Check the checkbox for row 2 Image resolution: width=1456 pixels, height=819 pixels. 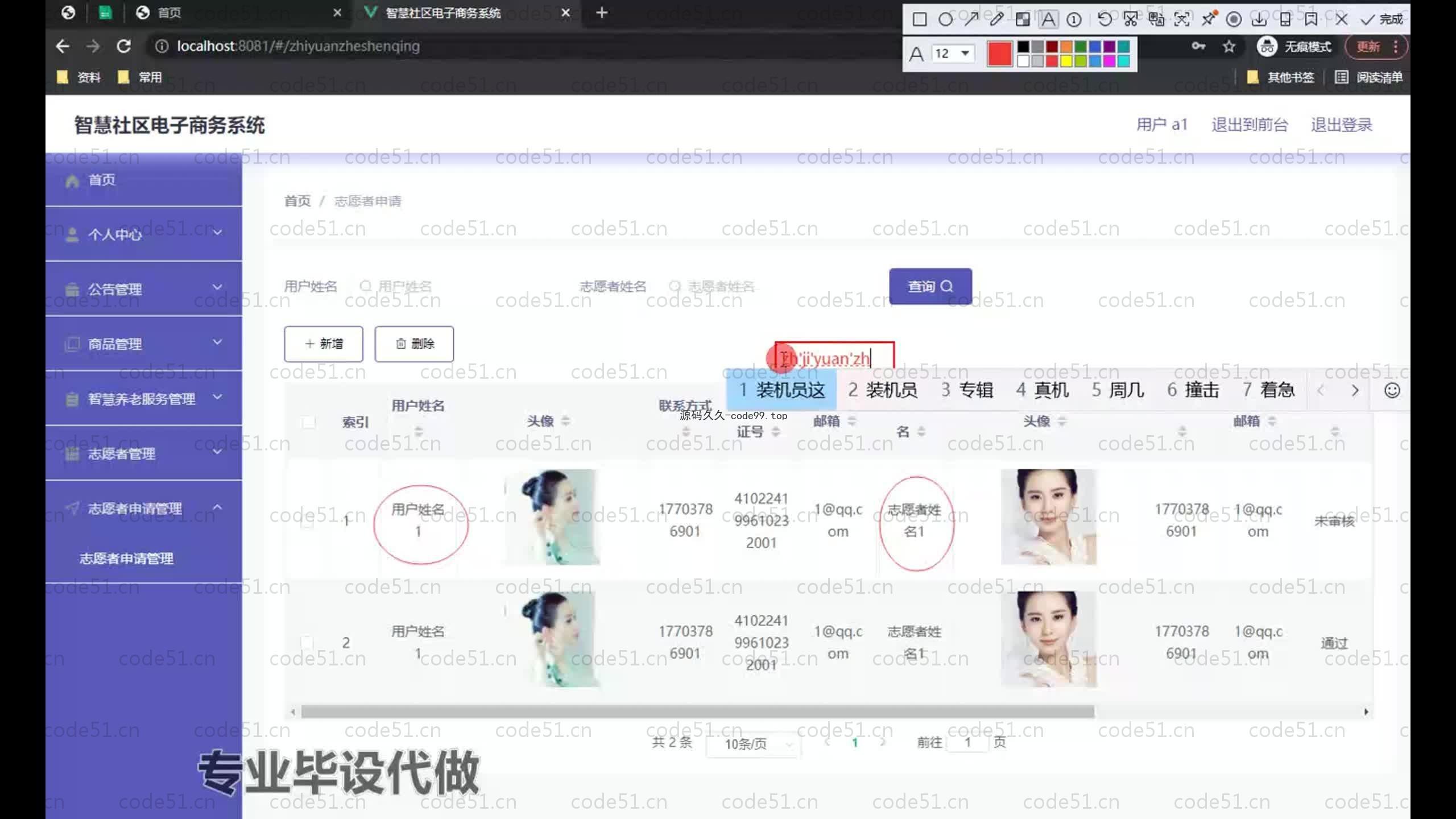[307, 643]
